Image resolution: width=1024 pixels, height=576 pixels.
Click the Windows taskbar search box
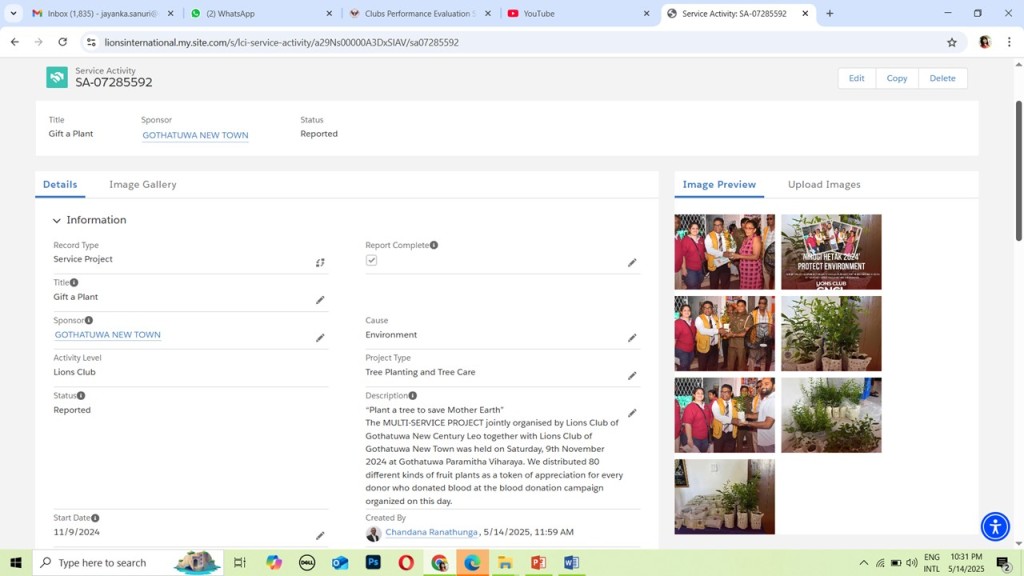pos(127,562)
